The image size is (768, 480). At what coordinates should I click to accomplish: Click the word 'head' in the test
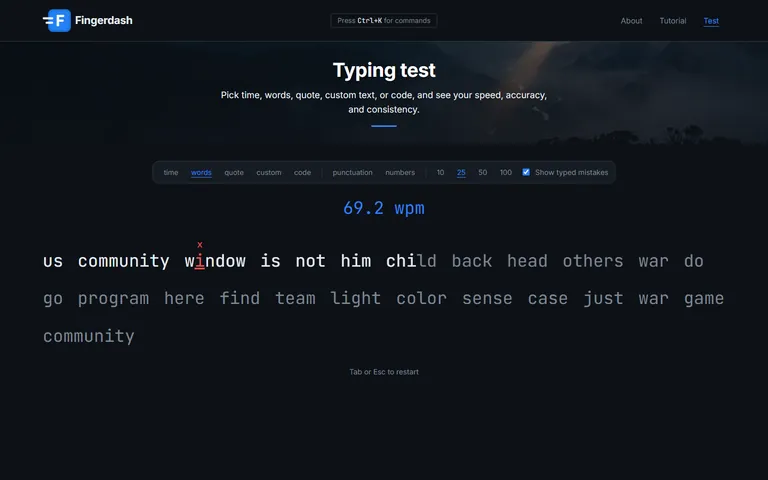(527, 261)
